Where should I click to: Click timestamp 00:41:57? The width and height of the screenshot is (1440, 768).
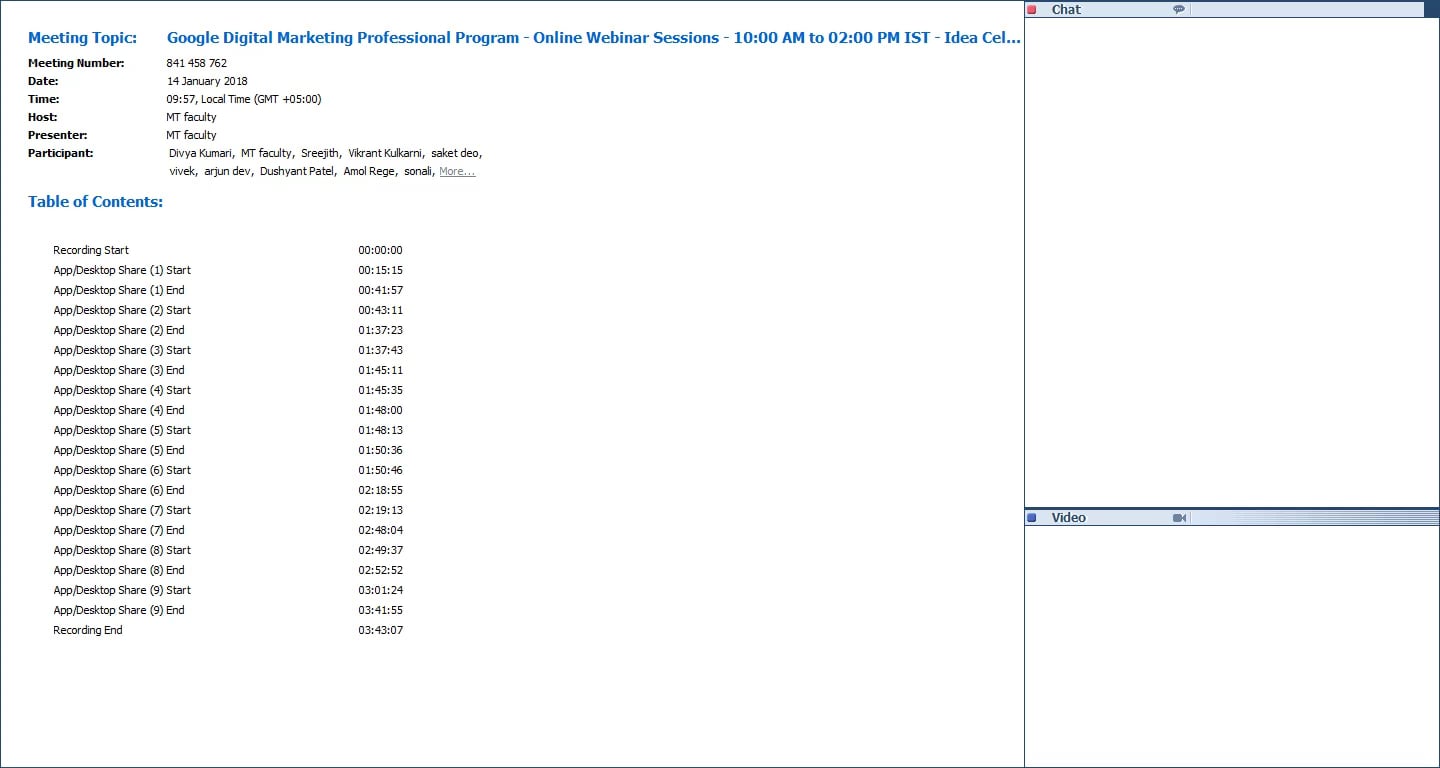(380, 291)
